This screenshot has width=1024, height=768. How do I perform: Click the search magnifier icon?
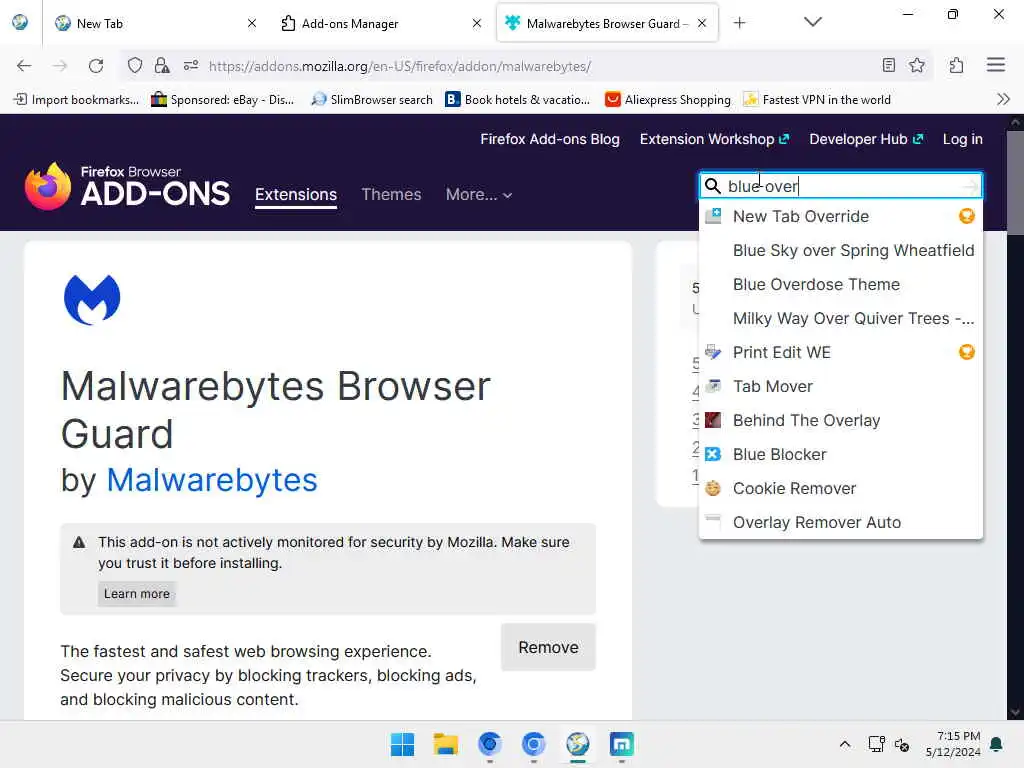pos(712,186)
